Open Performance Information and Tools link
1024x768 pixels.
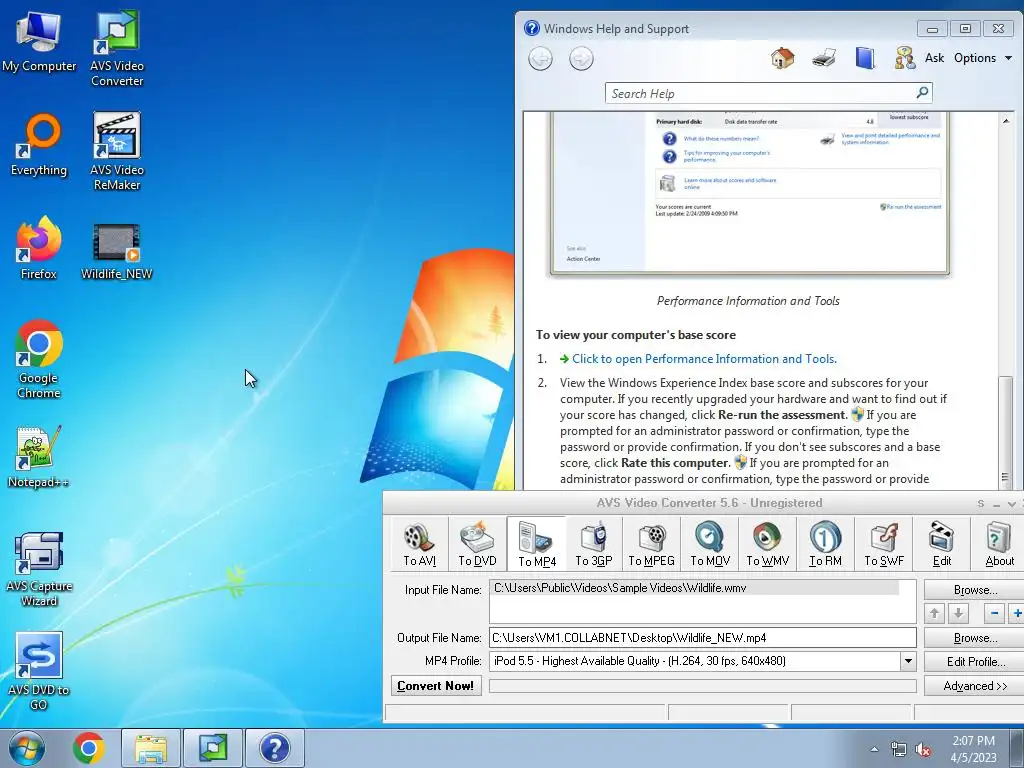pos(704,359)
